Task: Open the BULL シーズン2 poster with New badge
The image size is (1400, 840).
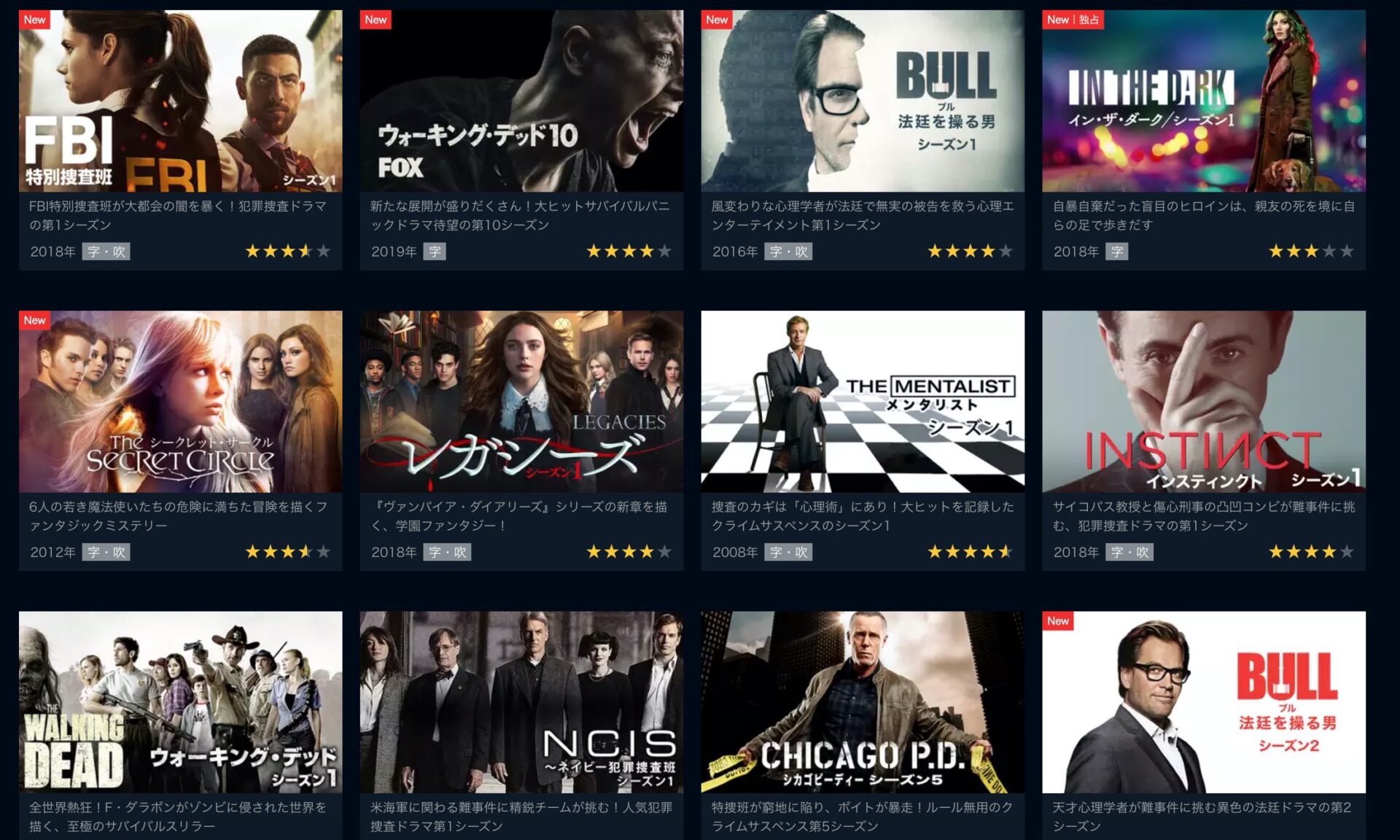Action: click(x=1204, y=702)
